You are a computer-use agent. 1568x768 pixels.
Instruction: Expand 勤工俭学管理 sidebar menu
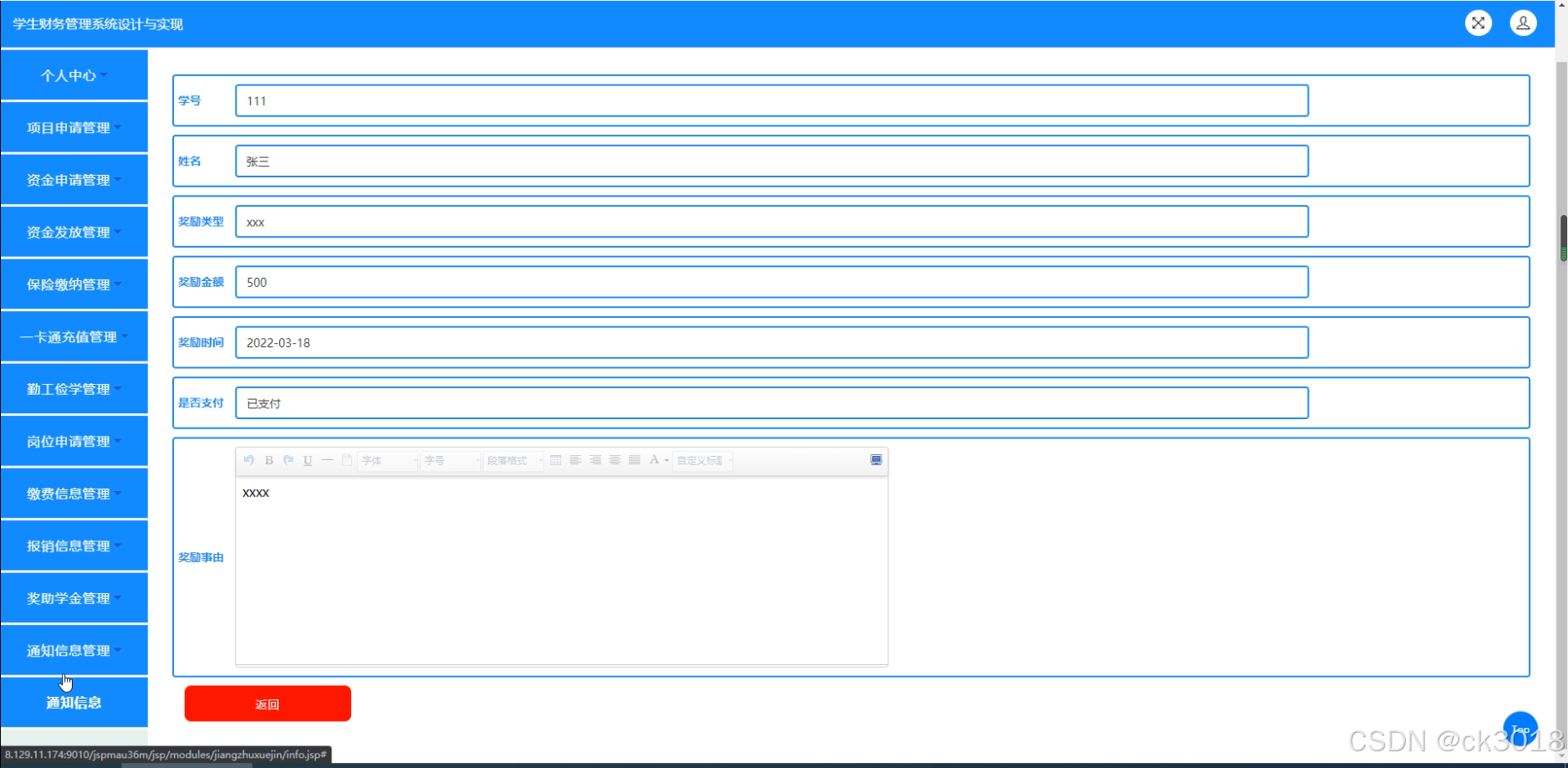[74, 389]
